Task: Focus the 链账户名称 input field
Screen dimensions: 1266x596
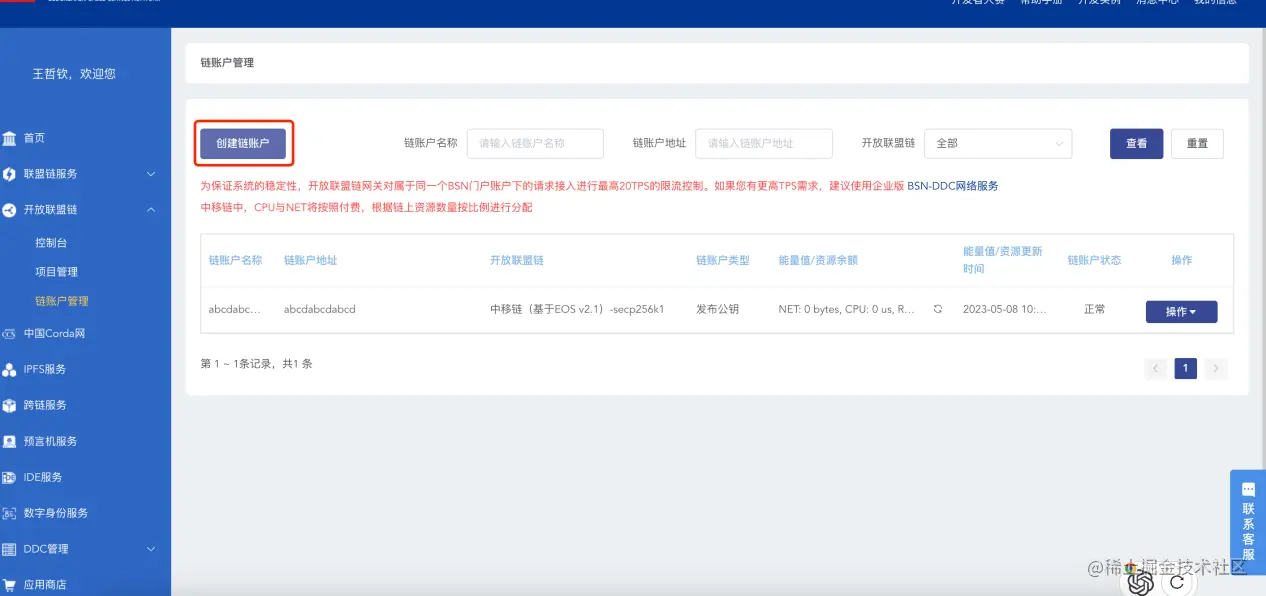Action: [x=535, y=143]
